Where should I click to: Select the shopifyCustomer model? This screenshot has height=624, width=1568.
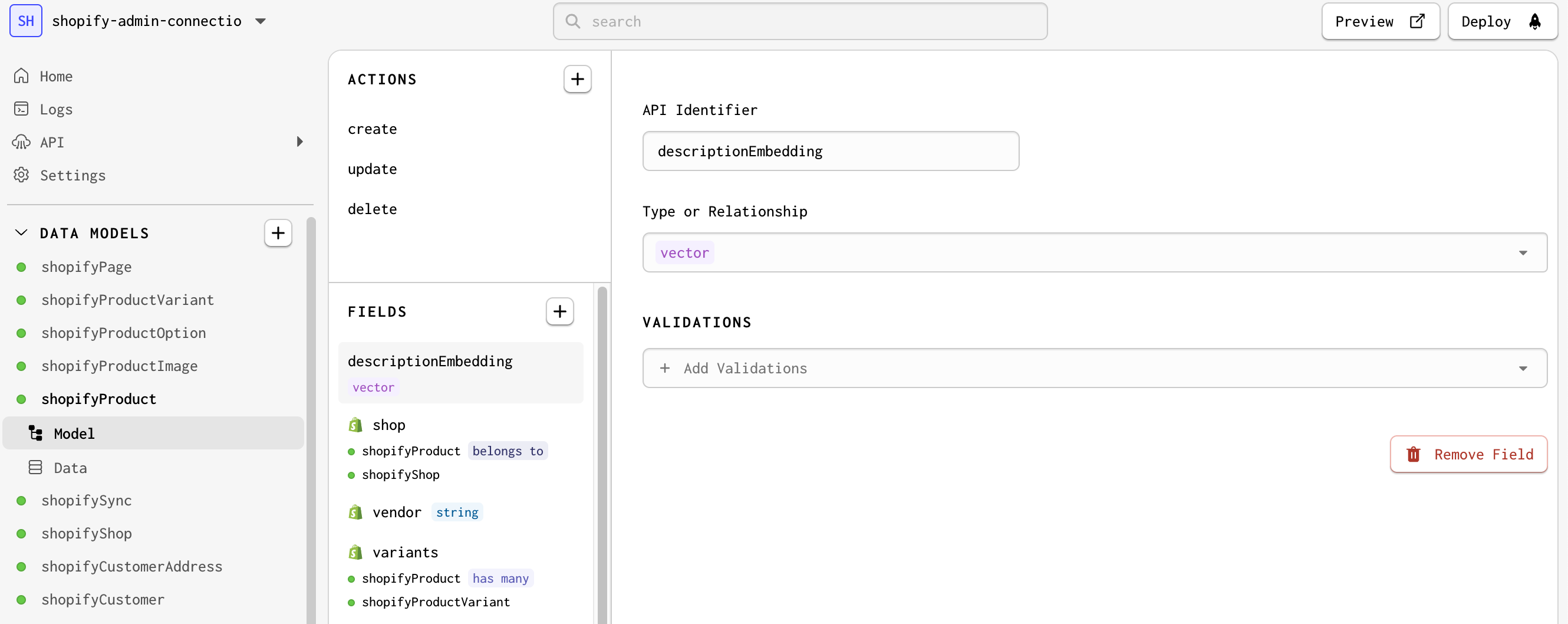click(x=103, y=599)
